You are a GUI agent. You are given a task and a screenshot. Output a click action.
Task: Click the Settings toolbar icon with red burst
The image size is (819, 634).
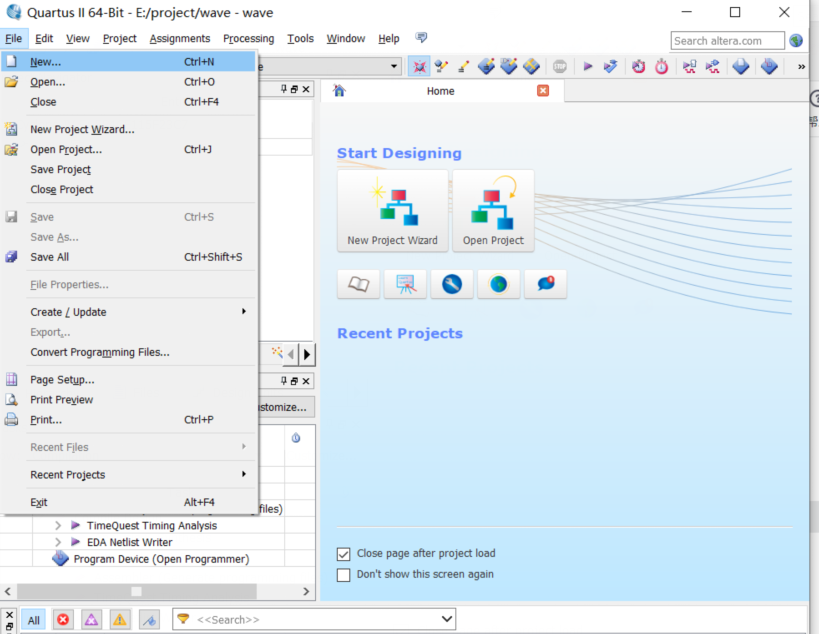(419, 66)
